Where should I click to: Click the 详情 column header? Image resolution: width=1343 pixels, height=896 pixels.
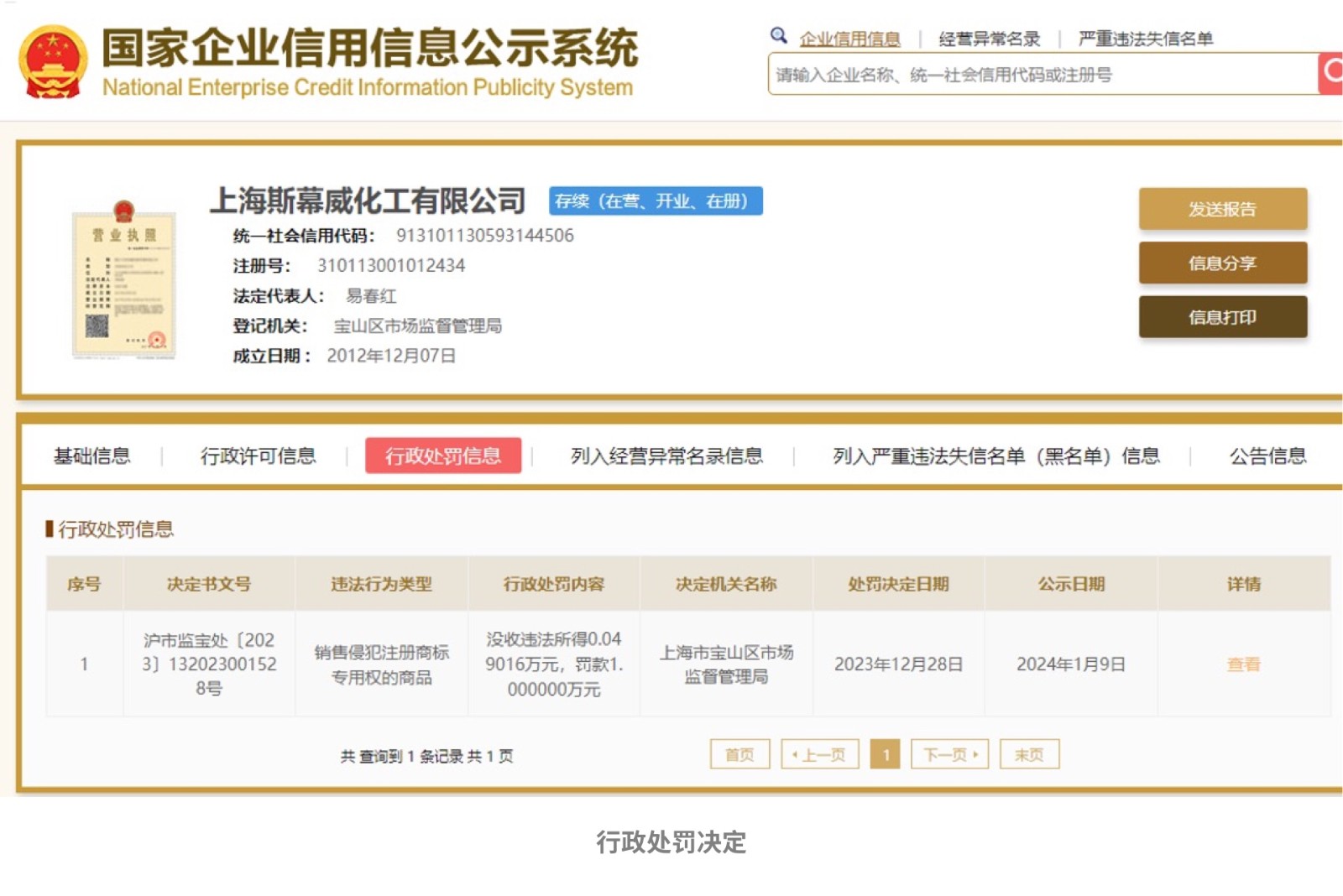tap(1244, 584)
